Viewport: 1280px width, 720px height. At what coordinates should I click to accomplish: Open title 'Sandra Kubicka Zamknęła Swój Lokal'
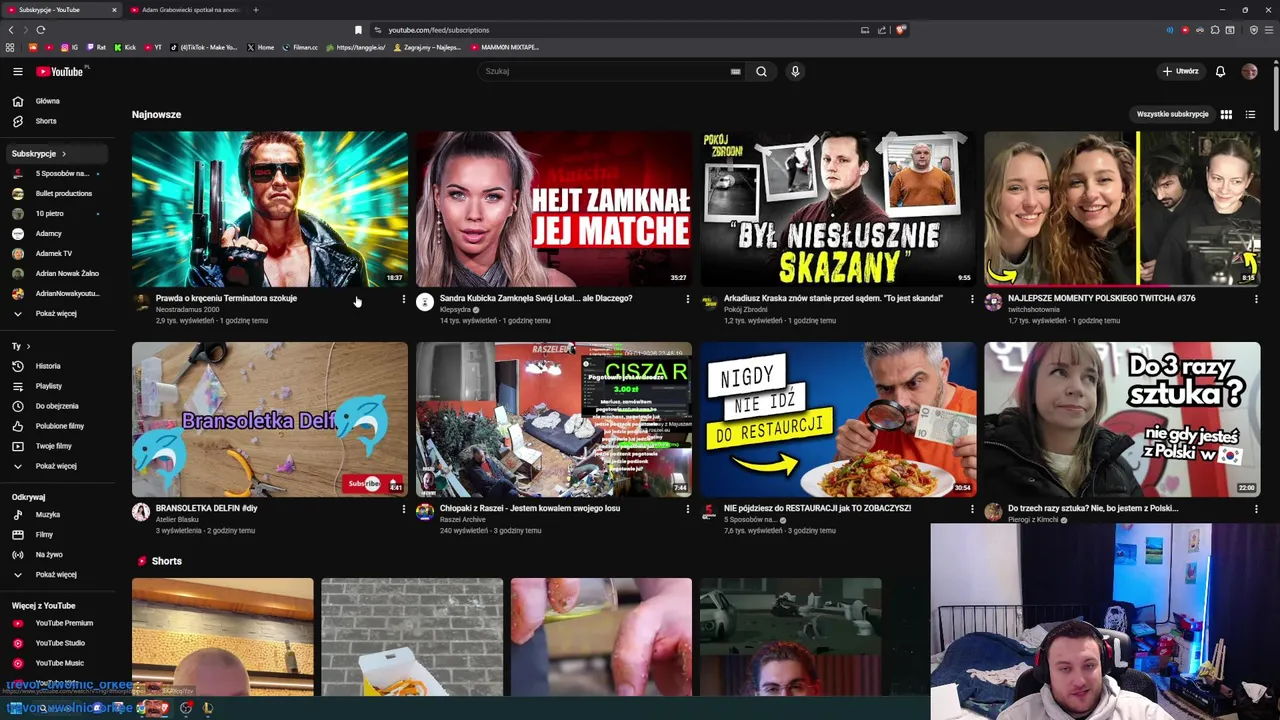[x=536, y=298]
